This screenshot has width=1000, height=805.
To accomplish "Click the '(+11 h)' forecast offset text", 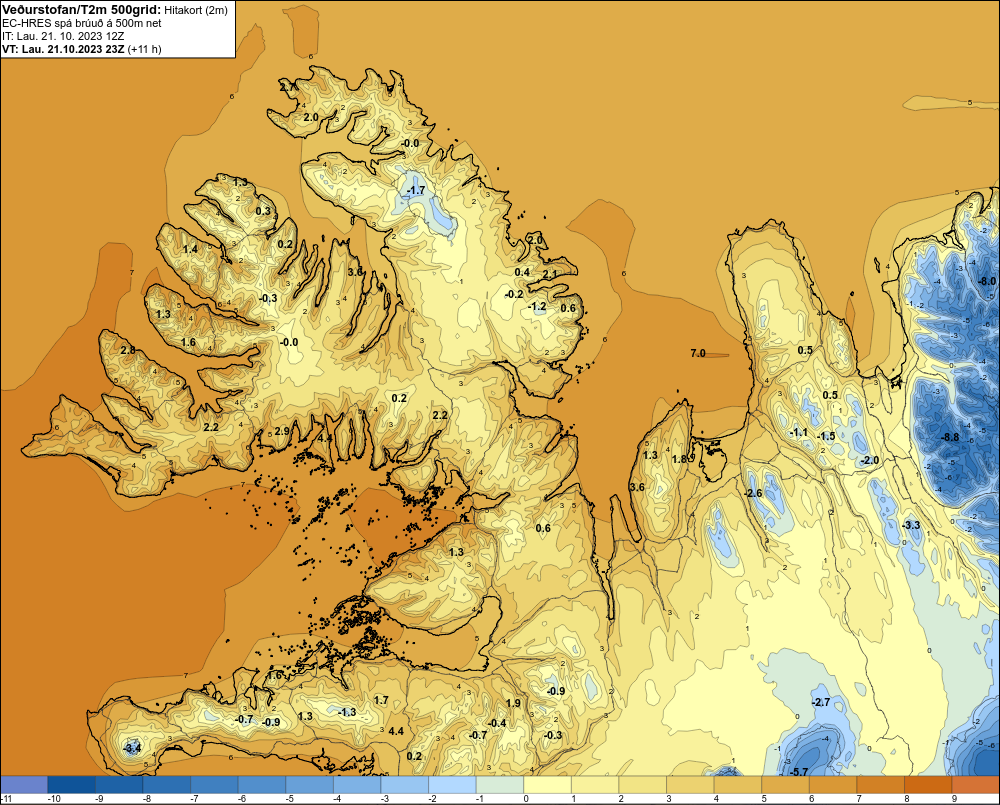I will 145,49.
